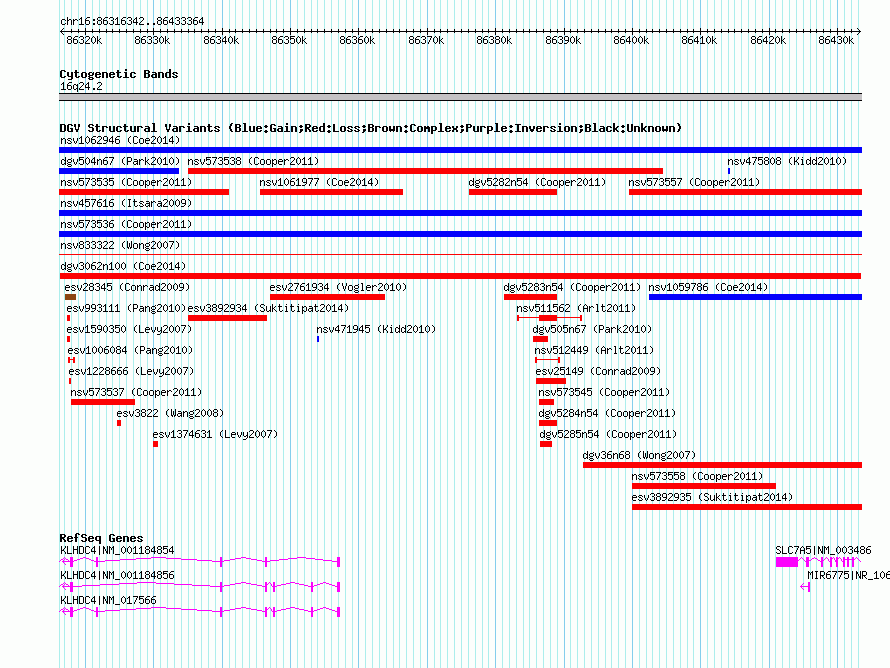The image size is (890, 668).
Task: Click the MIR6775 microRNA arrow glyph
Action: [805, 587]
